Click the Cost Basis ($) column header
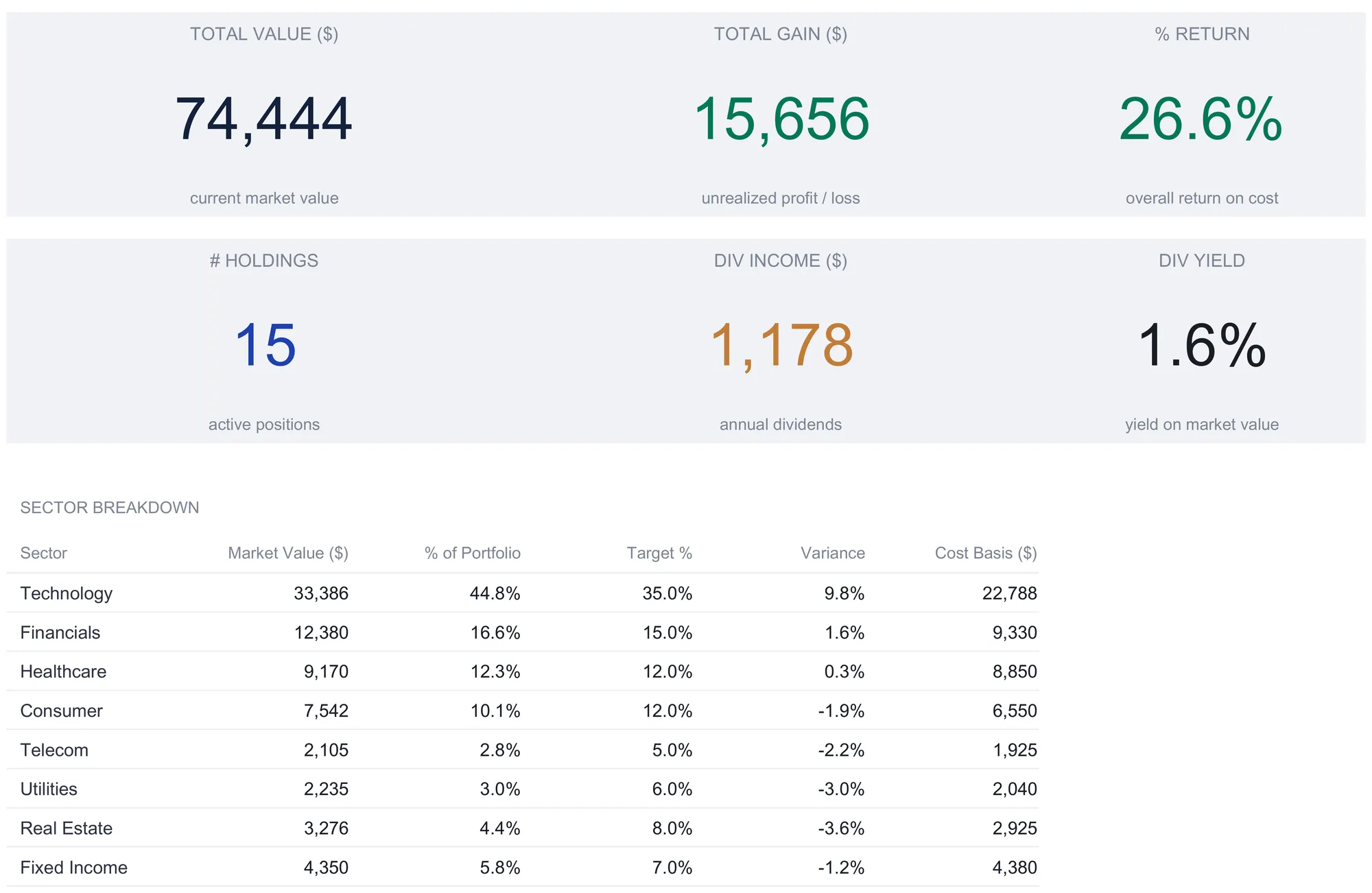 986,553
